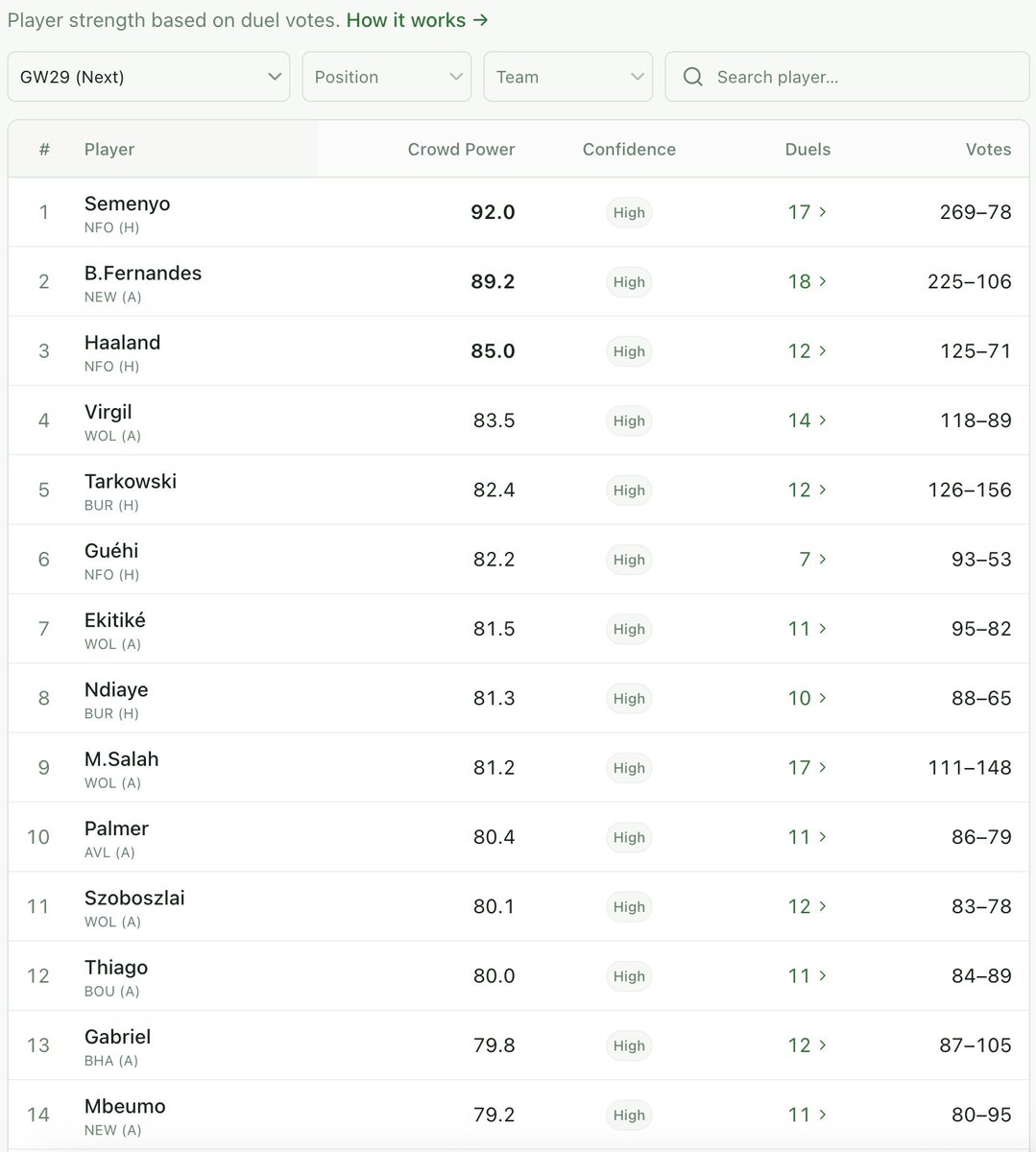This screenshot has height=1152, width=1036.
Task: Click the search magnifier icon
Action: click(x=692, y=77)
